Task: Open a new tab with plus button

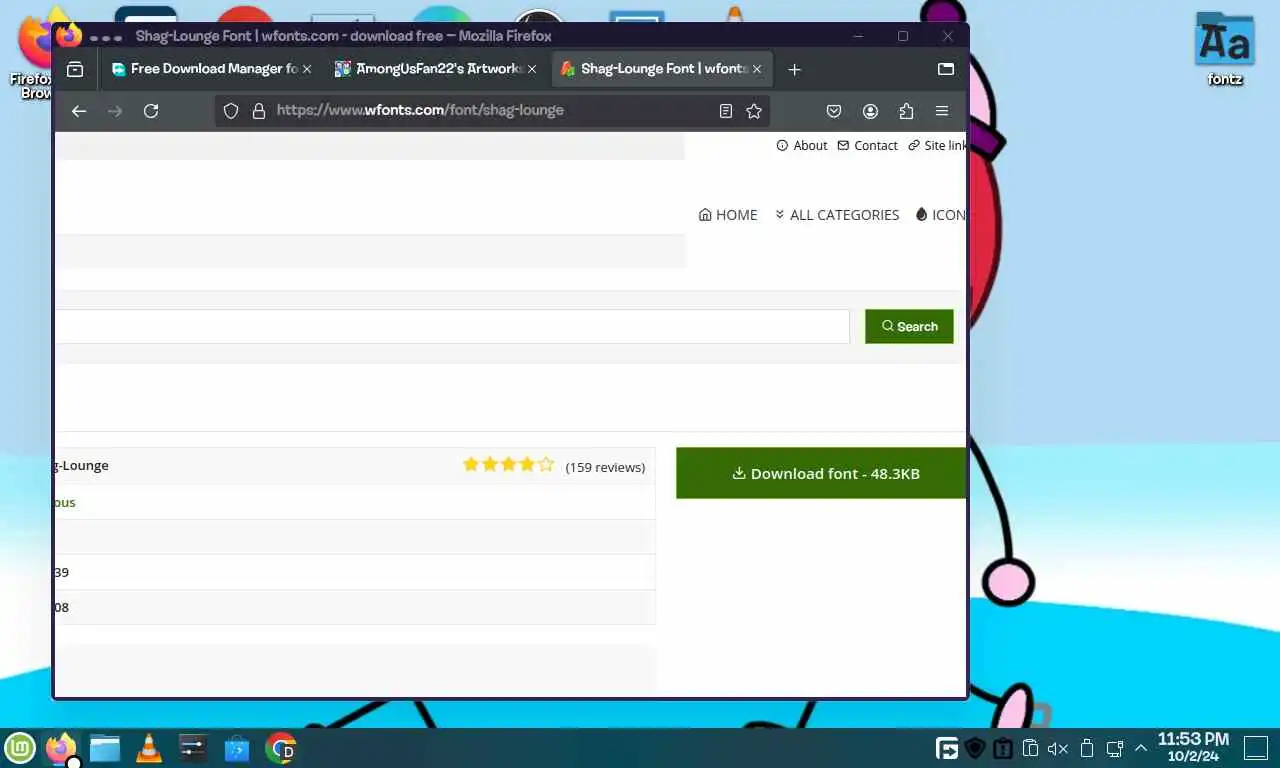Action: point(794,69)
